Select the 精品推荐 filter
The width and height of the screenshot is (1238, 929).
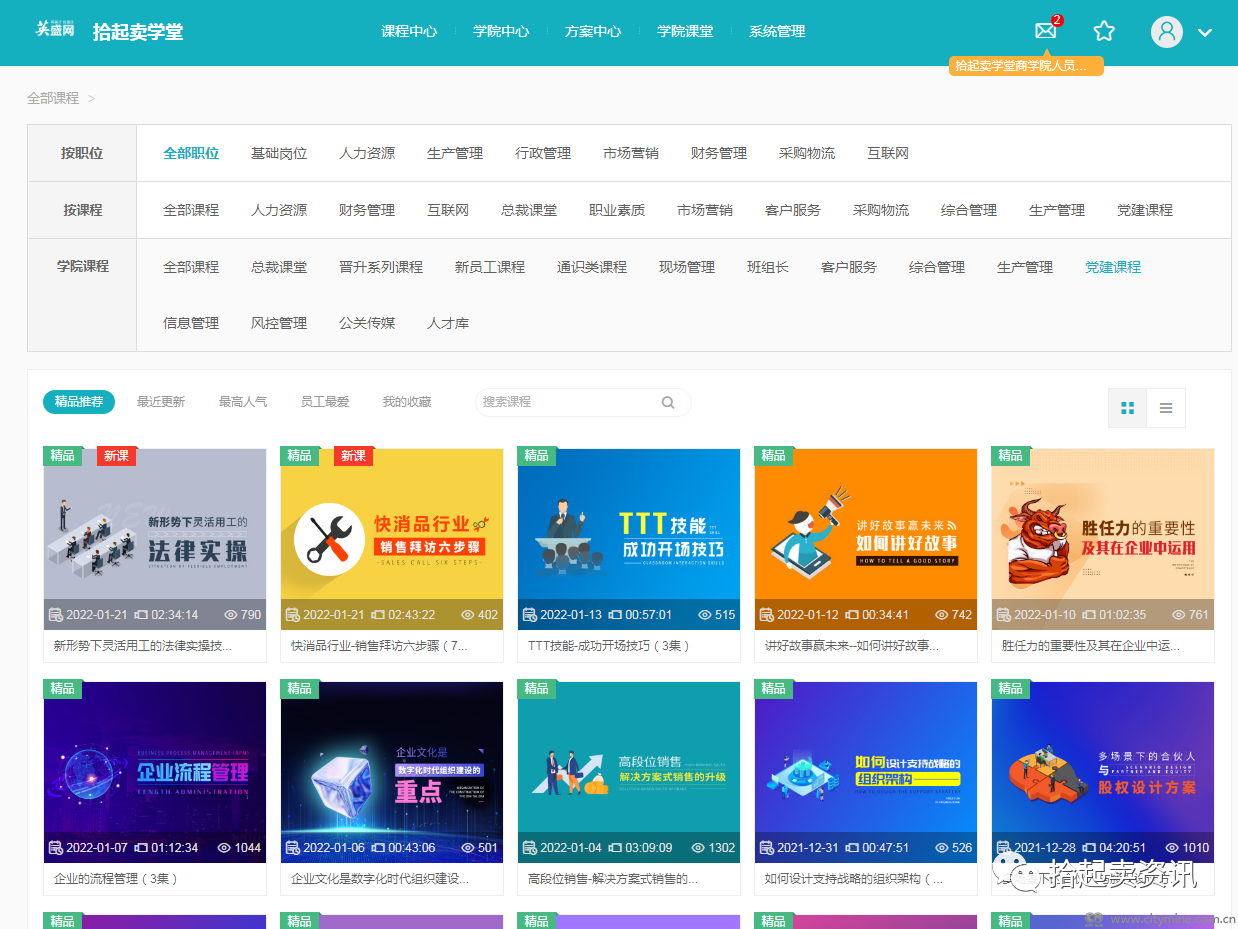(79, 402)
